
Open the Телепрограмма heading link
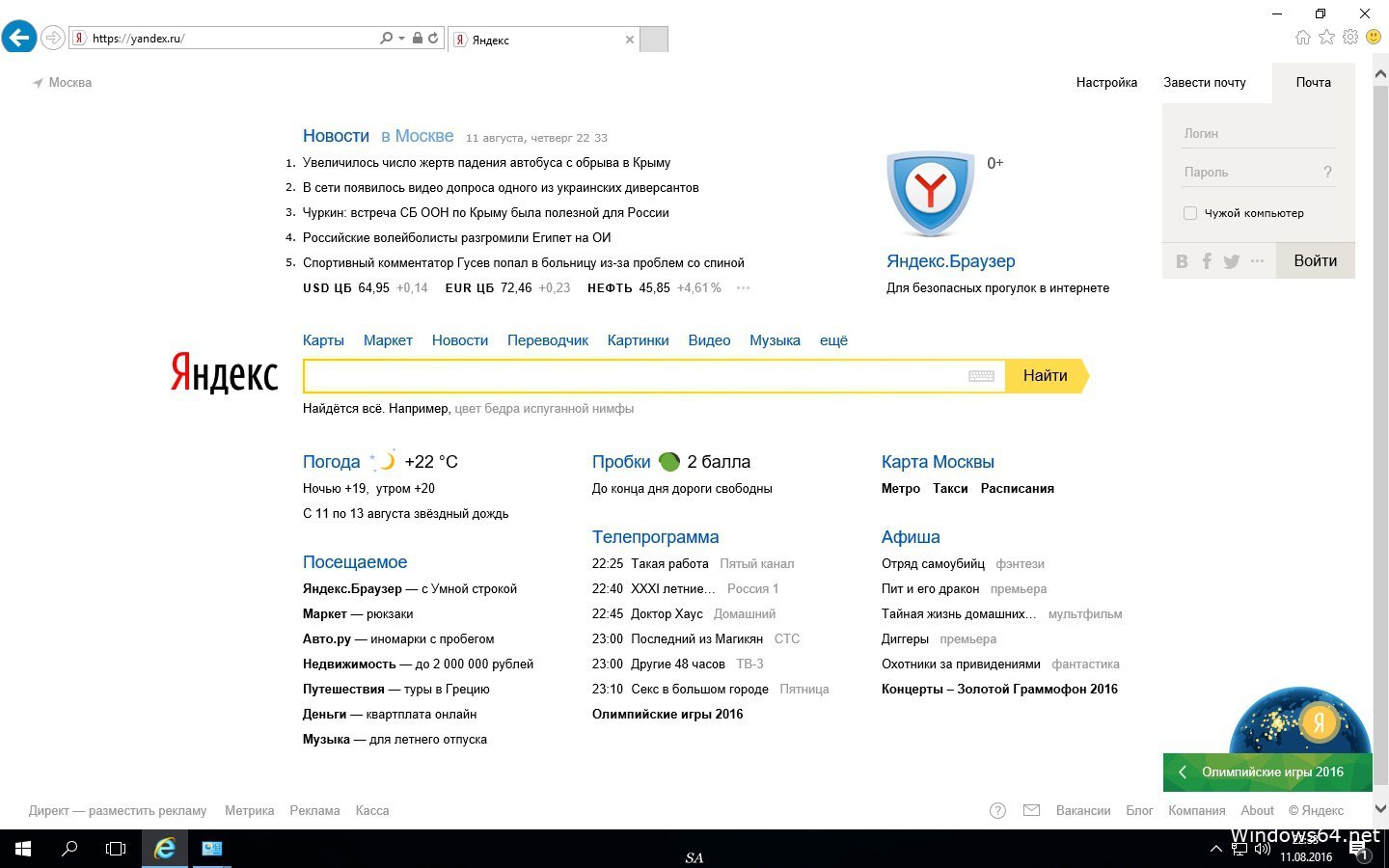[x=655, y=537]
